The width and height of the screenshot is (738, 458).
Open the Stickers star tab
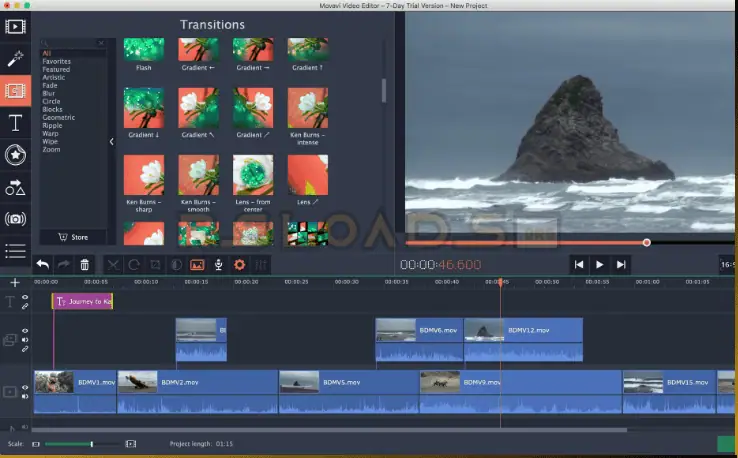[x=15, y=155]
